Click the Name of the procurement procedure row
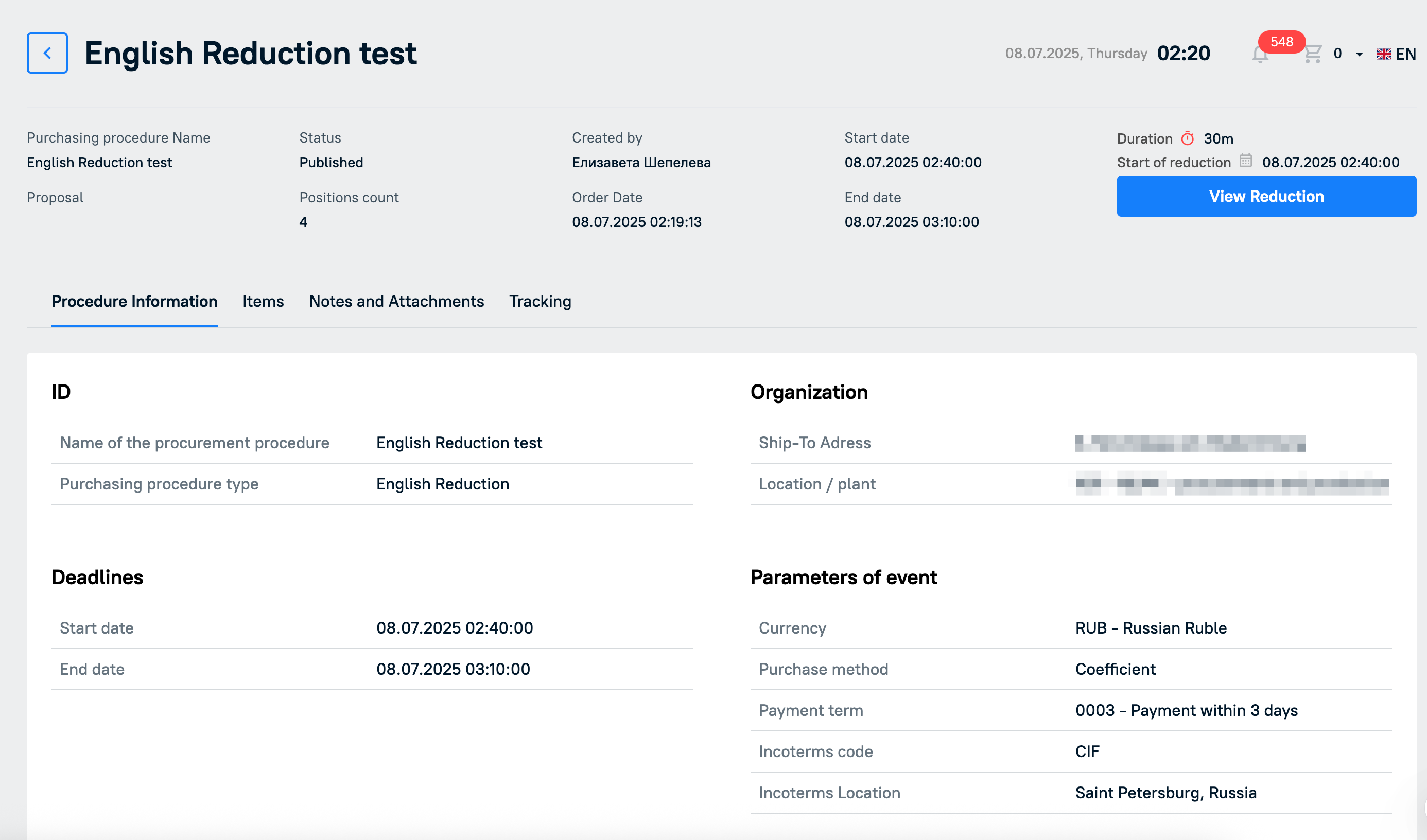The image size is (1427, 840). (x=372, y=443)
